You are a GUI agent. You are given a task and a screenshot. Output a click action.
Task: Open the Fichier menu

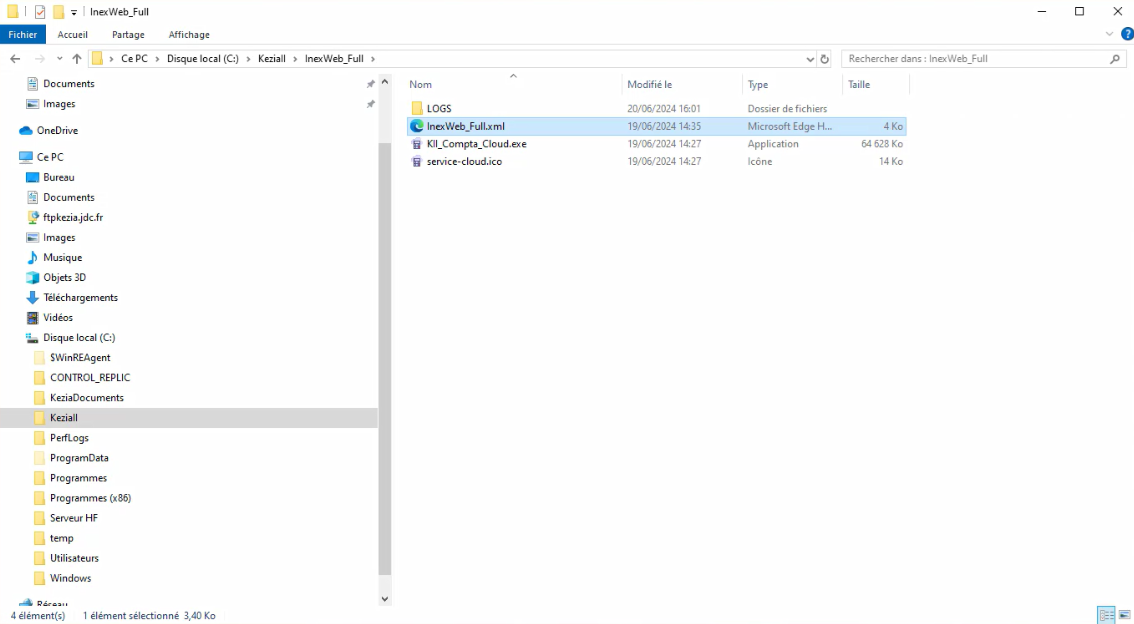tap(22, 35)
